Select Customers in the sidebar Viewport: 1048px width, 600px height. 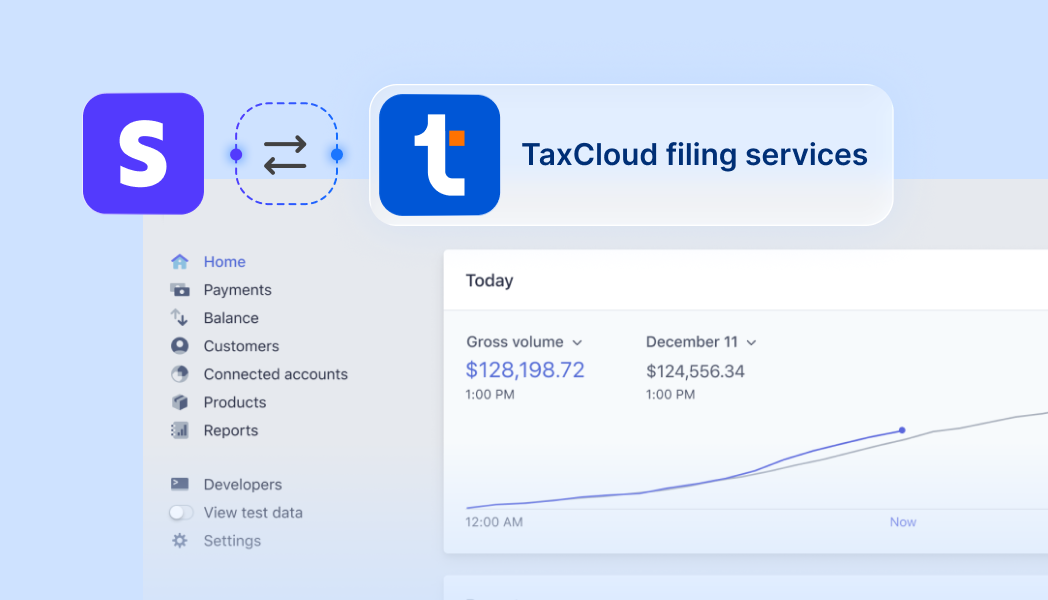(241, 345)
